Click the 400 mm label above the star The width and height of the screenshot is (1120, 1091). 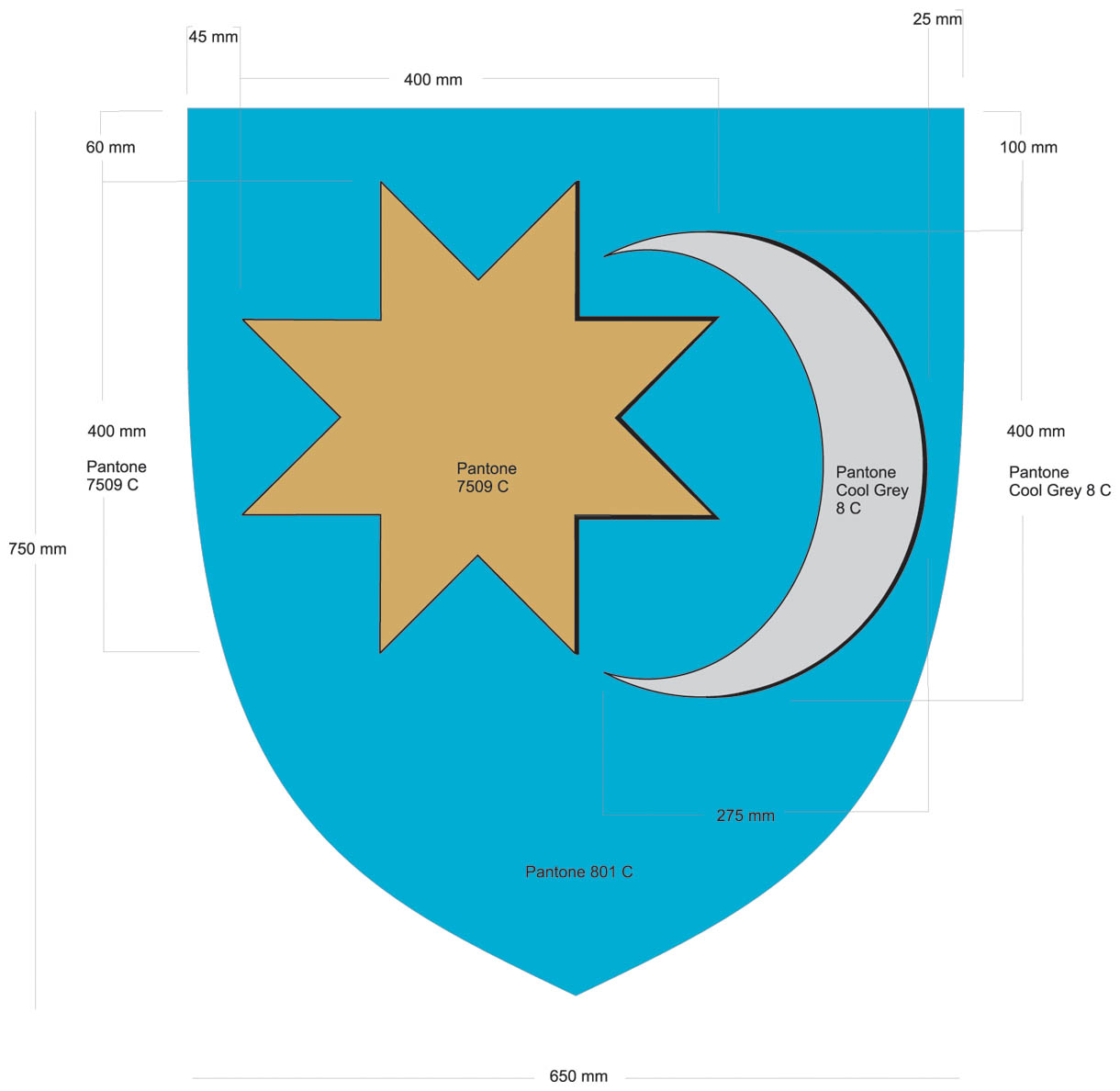pos(433,80)
